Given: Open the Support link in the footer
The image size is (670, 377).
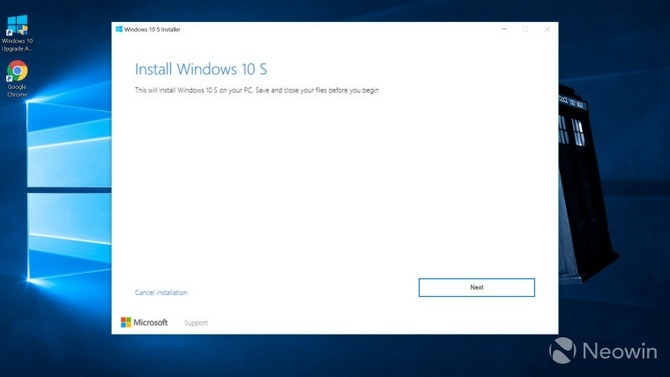Looking at the screenshot, I should 196,323.
